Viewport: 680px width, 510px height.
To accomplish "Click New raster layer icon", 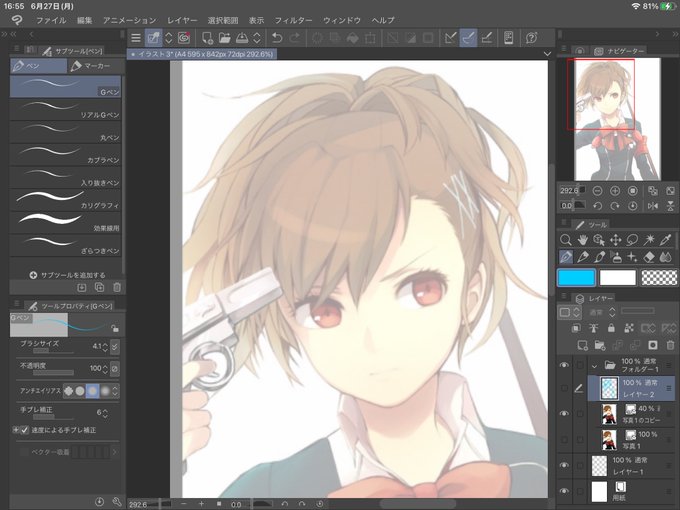I will pyautogui.click(x=582, y=345).
